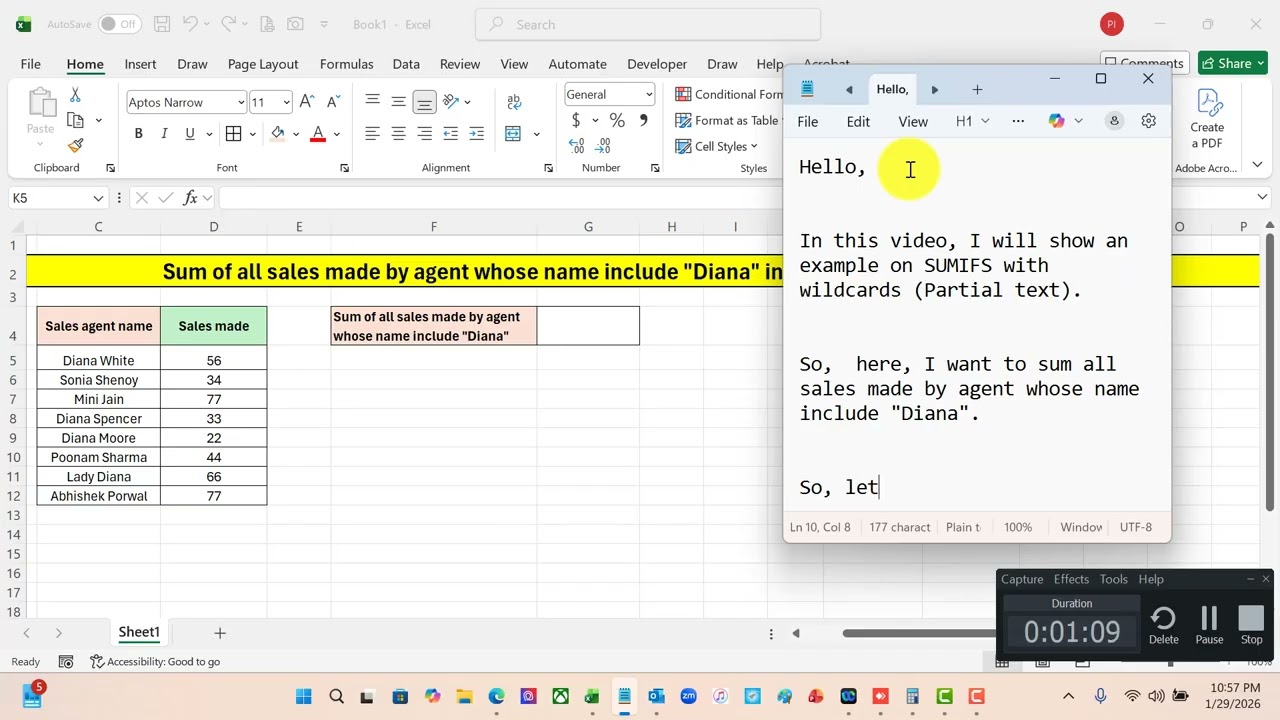1280x720 pixels.
Task: Open the Cell Styles dropdown
Action: (717, 146)
